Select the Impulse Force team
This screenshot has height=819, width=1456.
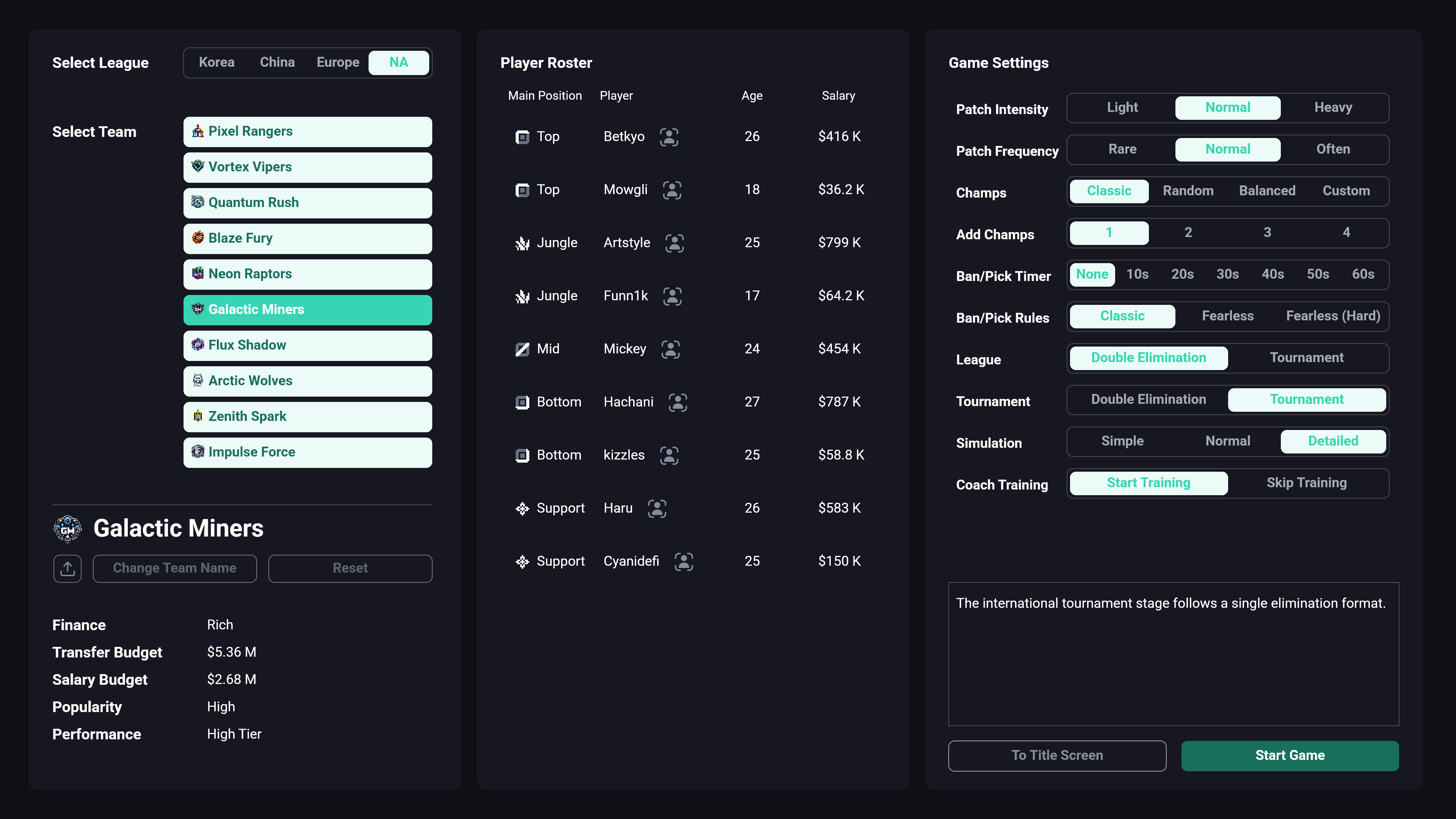pyautogui.click(x=308, y=452)
